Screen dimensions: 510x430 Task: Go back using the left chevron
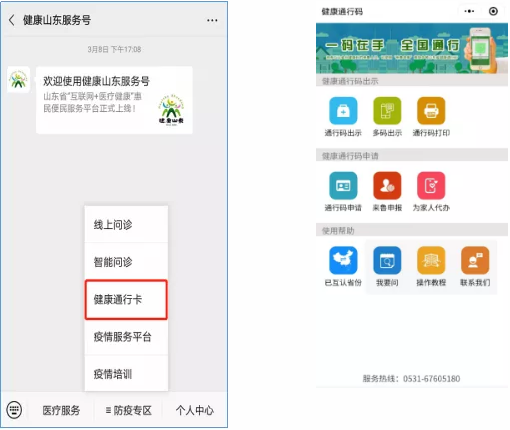click(x=12, y=20)
